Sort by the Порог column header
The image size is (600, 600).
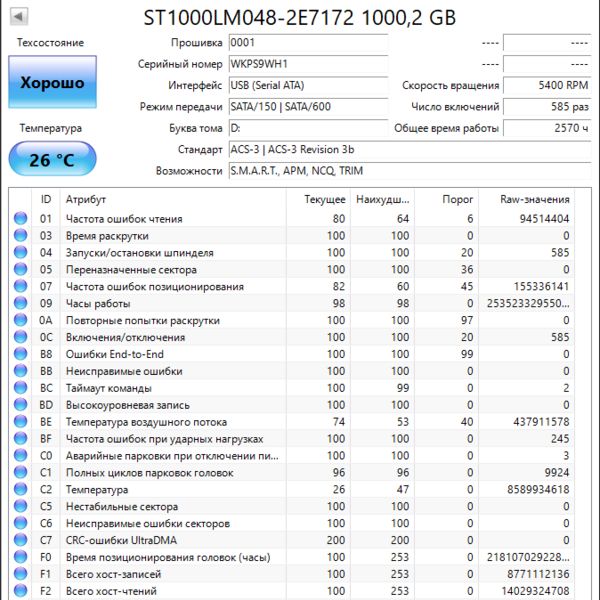click(x=447, y=199)
